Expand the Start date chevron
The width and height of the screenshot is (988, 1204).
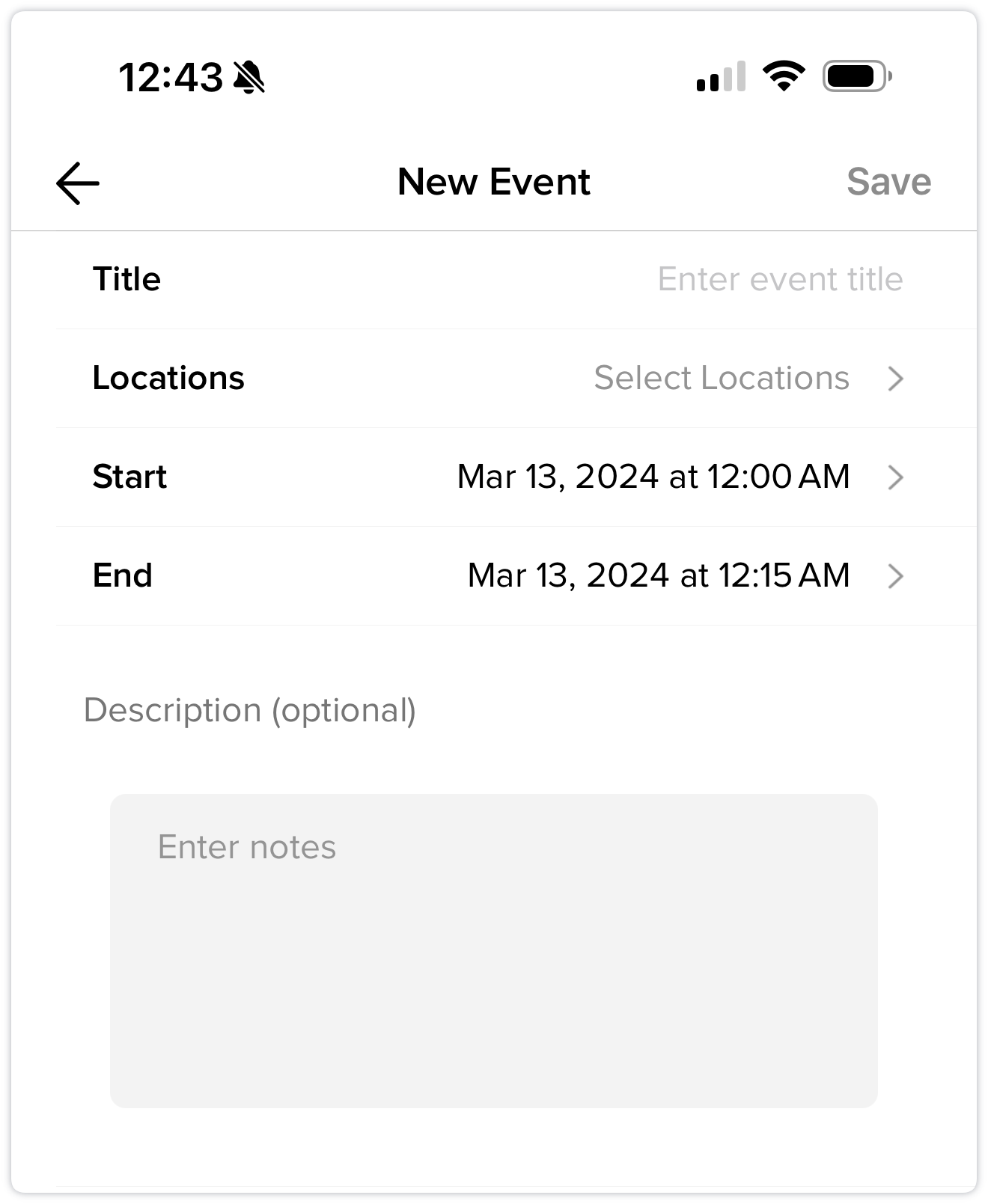(x=895, y=477)
